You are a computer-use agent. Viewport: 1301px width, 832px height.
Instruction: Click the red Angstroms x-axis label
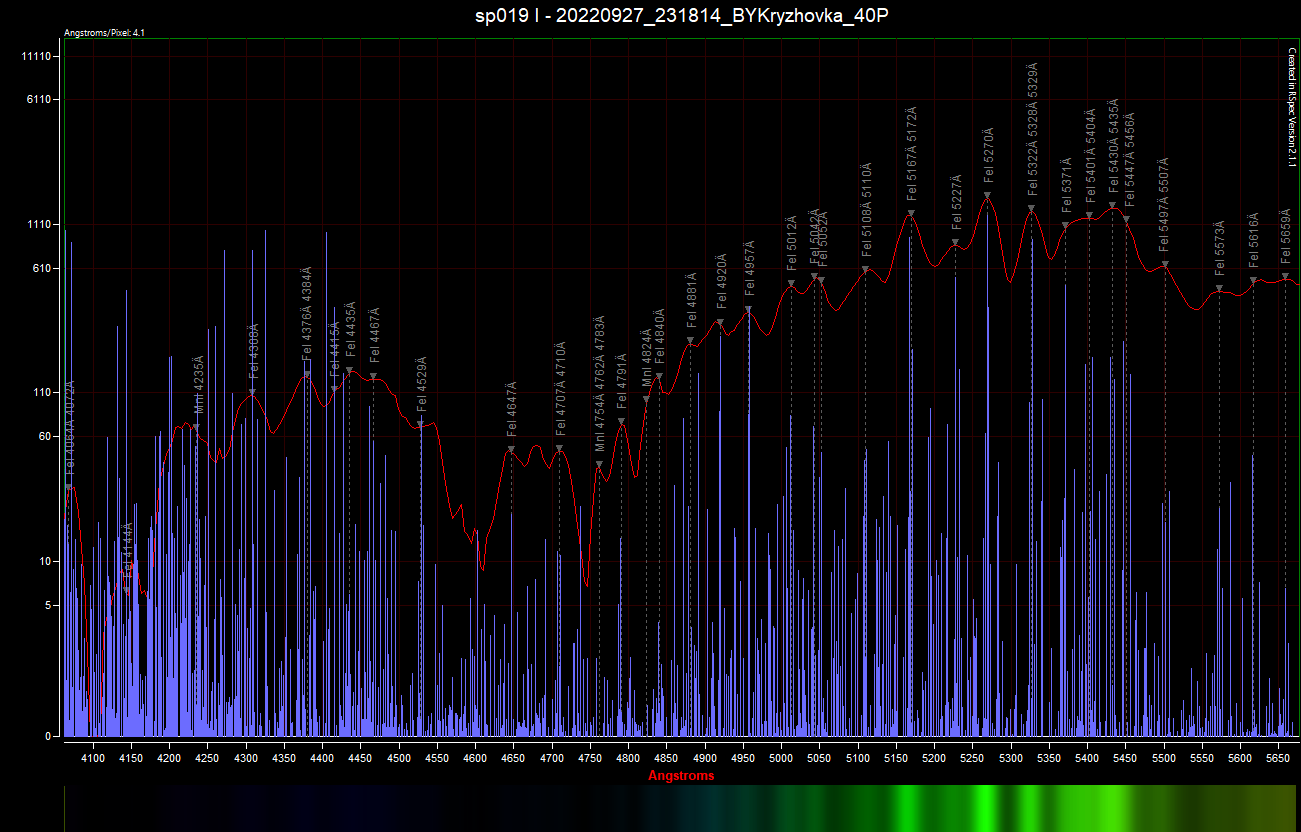pos(681,776)
